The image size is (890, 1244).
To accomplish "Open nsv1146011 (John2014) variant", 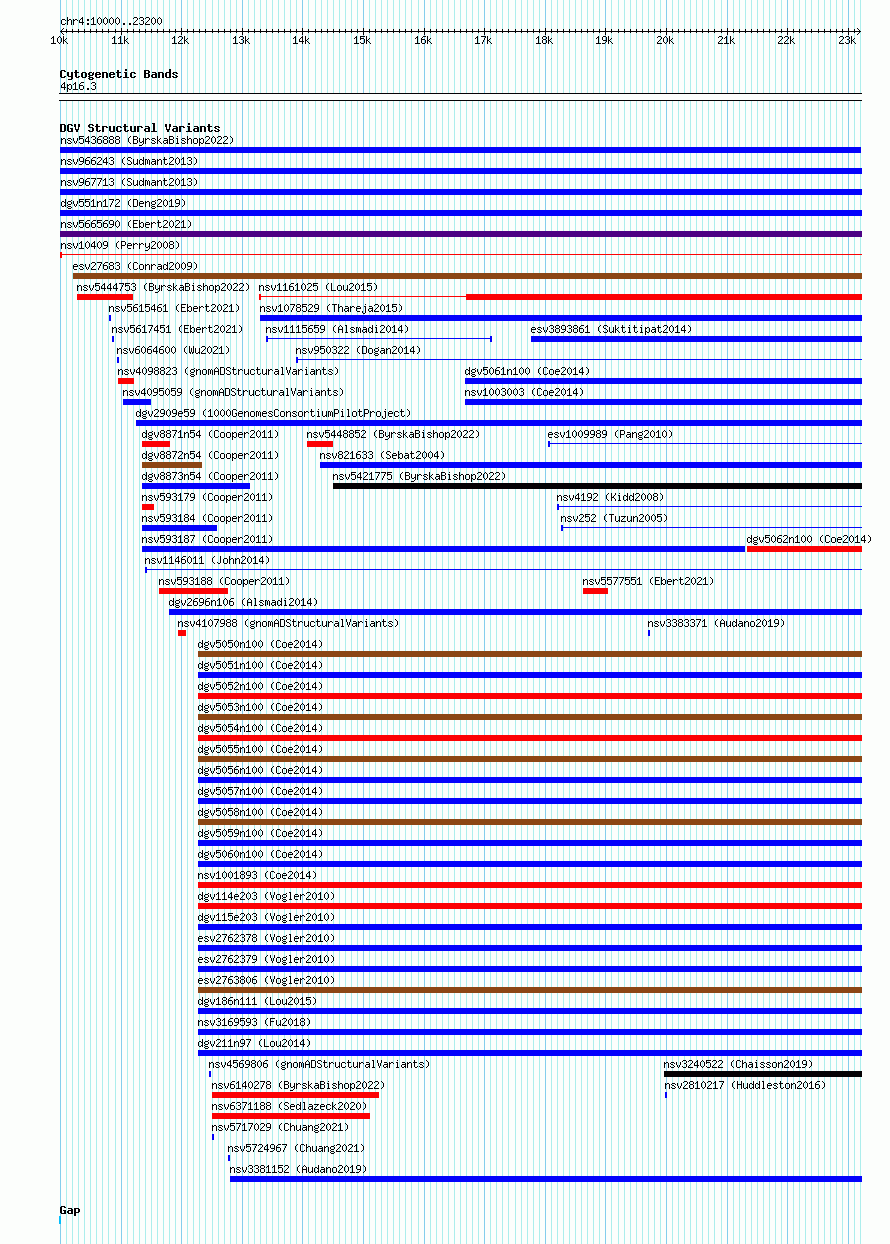I will [207, 560].
